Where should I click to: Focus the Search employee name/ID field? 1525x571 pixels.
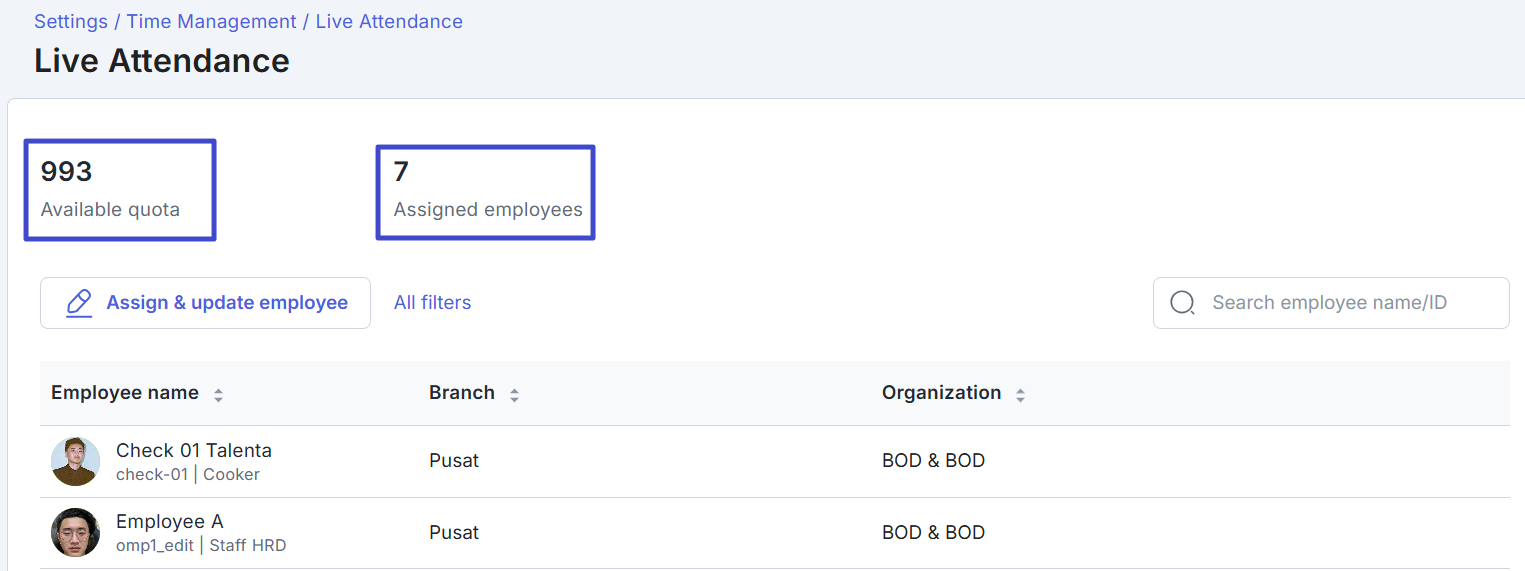[x=1340, y=303]
